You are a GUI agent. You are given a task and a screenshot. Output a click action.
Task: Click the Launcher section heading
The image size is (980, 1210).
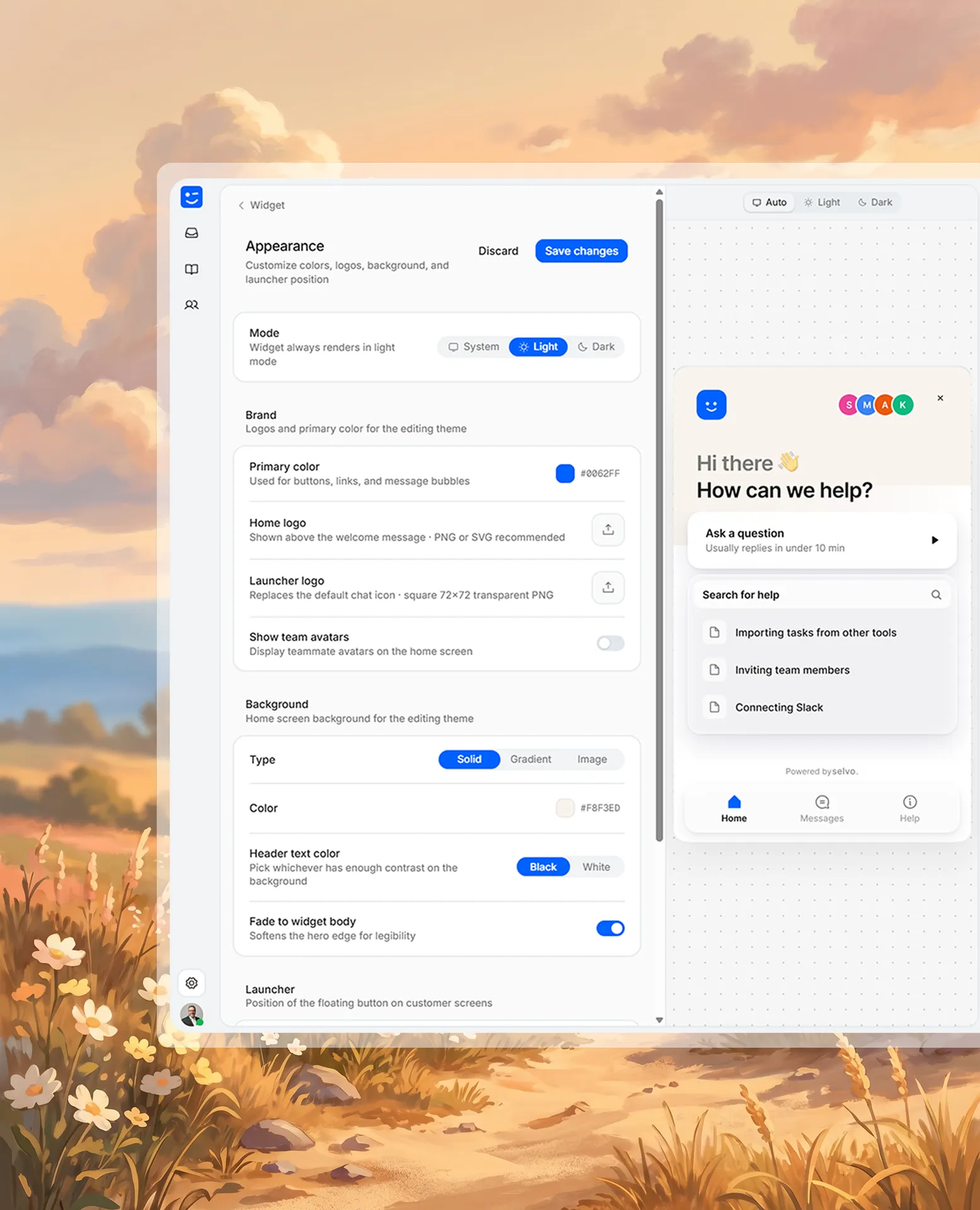270,989
